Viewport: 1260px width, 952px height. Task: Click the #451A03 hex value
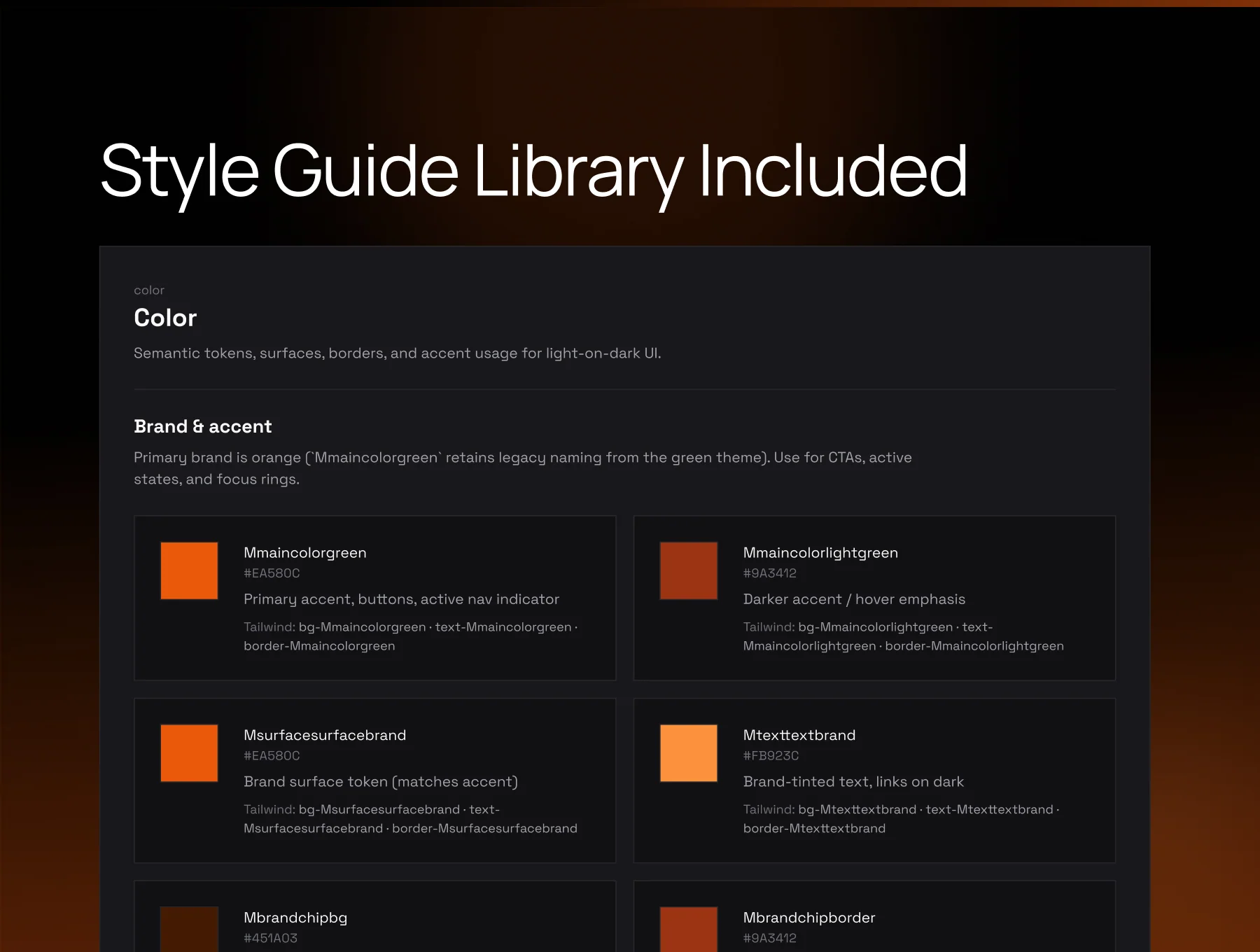click(270, 939)
